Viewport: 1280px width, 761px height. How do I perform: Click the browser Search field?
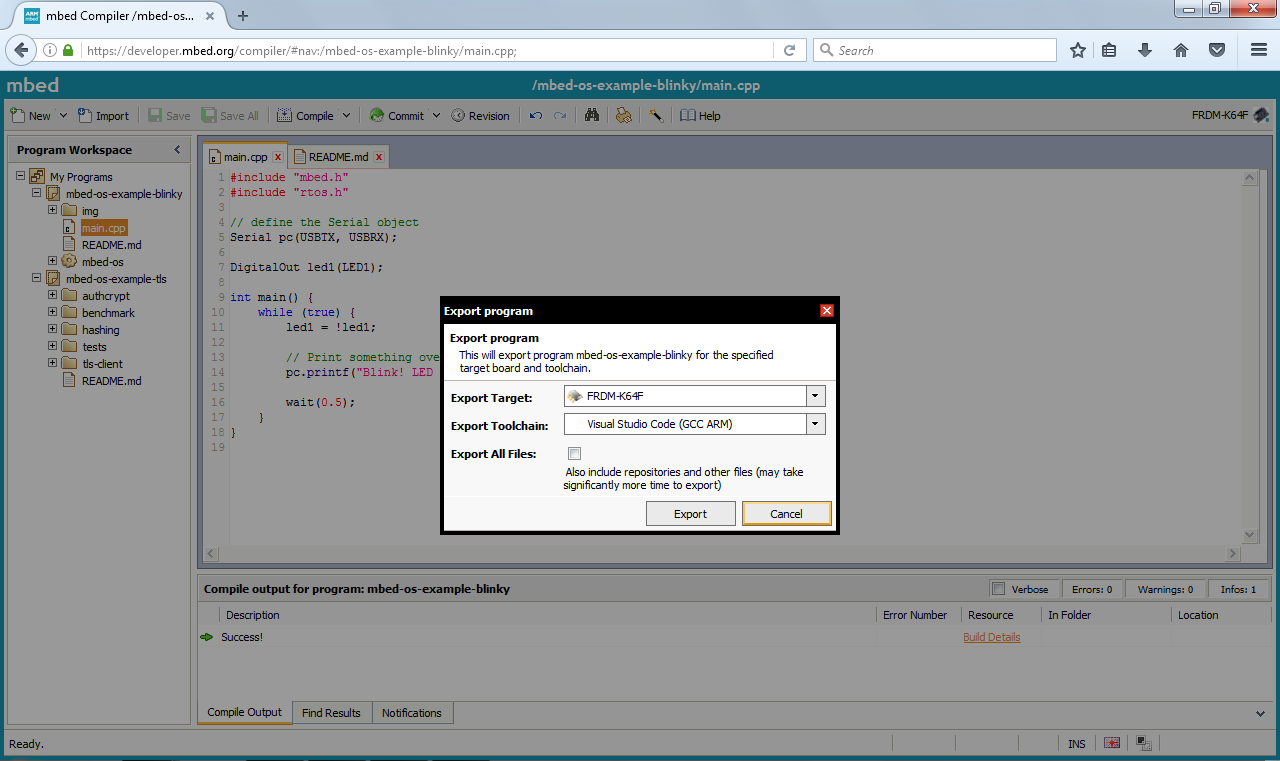pos(935,50)
